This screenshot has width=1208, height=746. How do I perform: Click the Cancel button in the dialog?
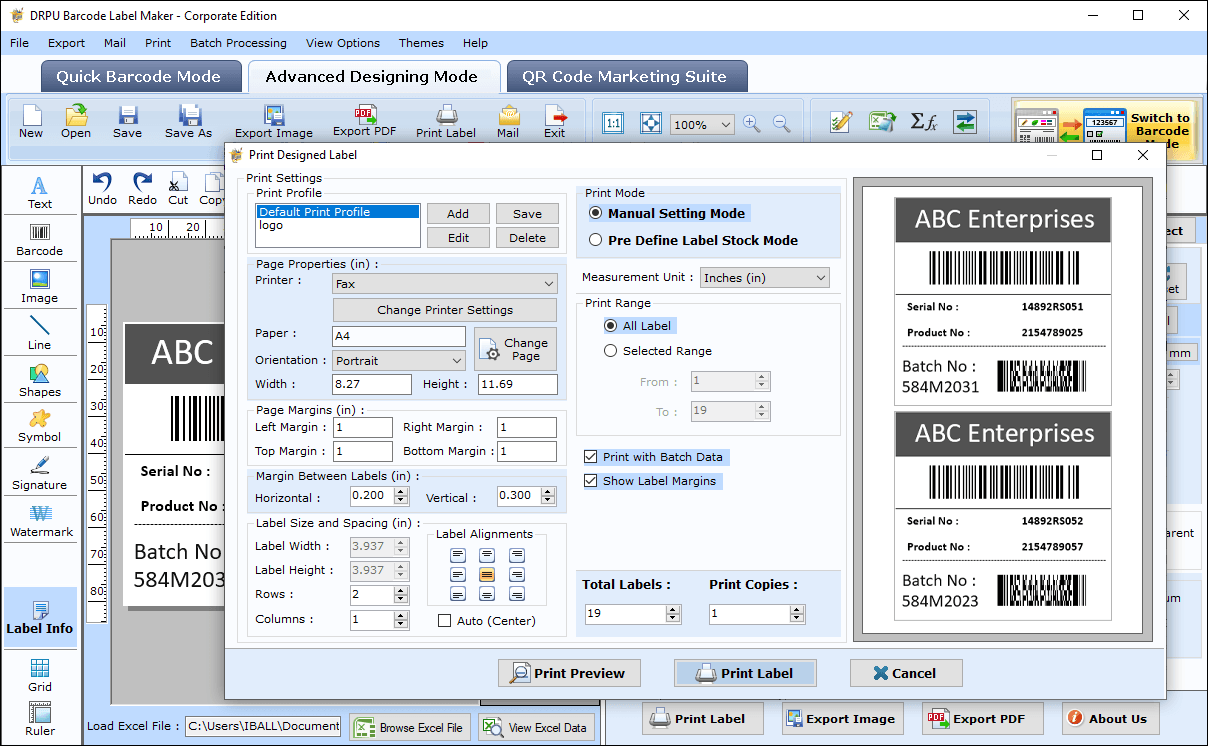click(906, 673)
